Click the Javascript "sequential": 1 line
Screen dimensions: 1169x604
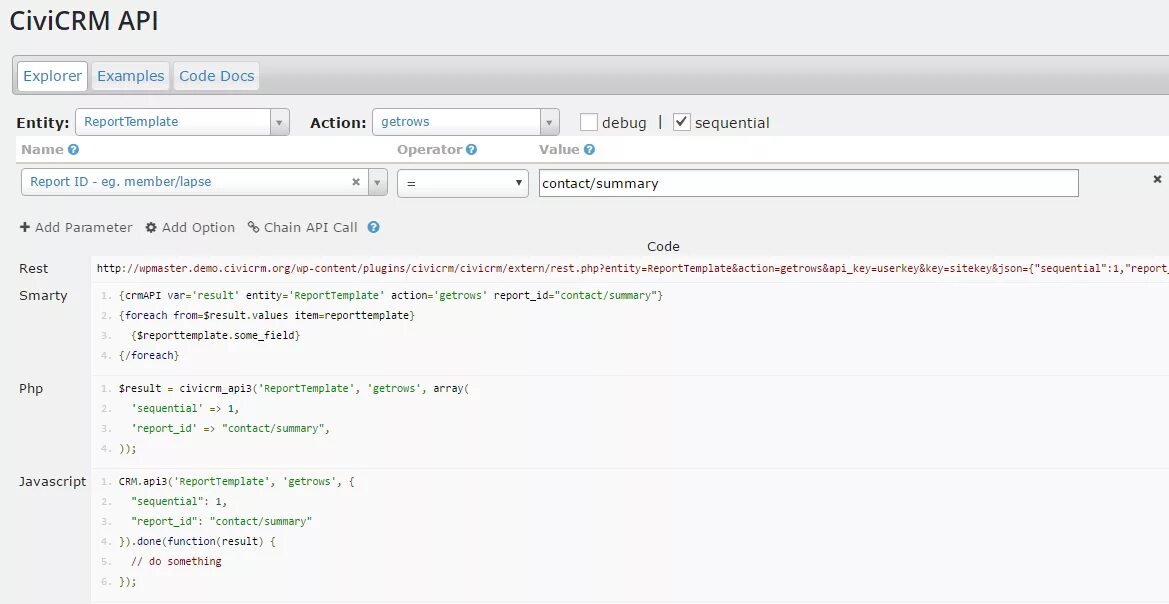pos(179,502)
